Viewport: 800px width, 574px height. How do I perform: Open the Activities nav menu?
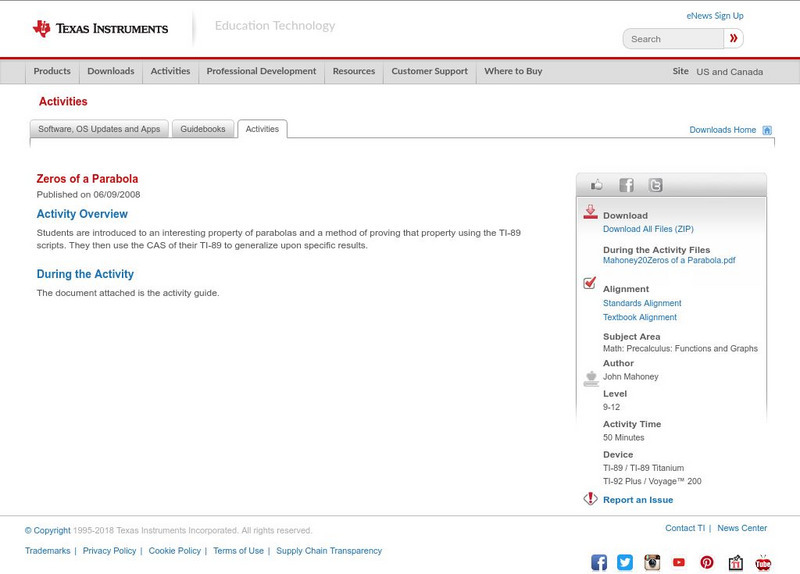[170, 71]
